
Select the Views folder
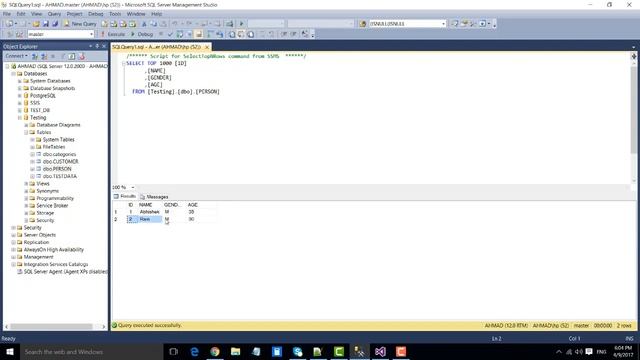pyautogui.click(x=43, y=184)
